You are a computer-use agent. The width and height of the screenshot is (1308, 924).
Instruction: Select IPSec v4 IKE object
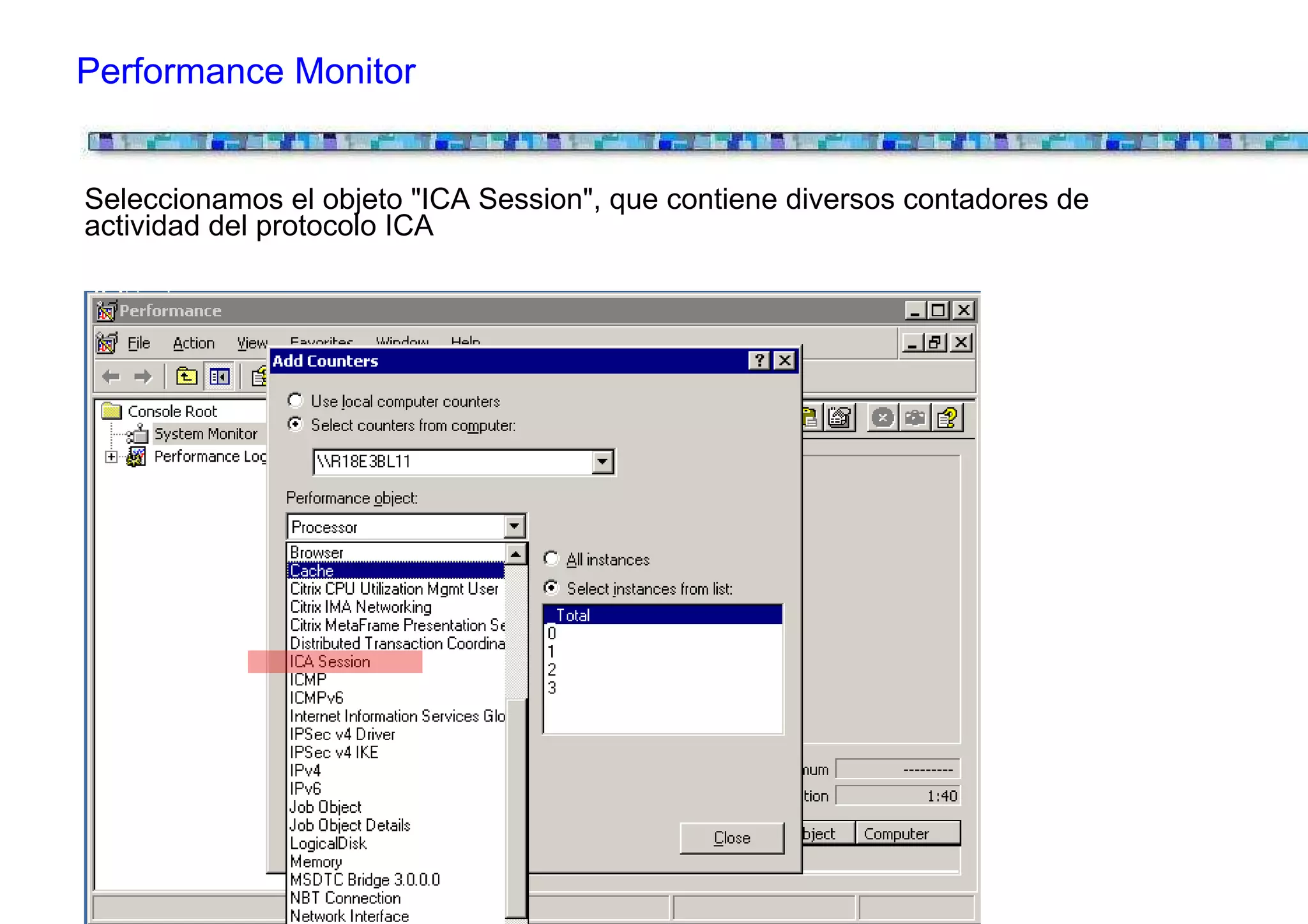396,752
